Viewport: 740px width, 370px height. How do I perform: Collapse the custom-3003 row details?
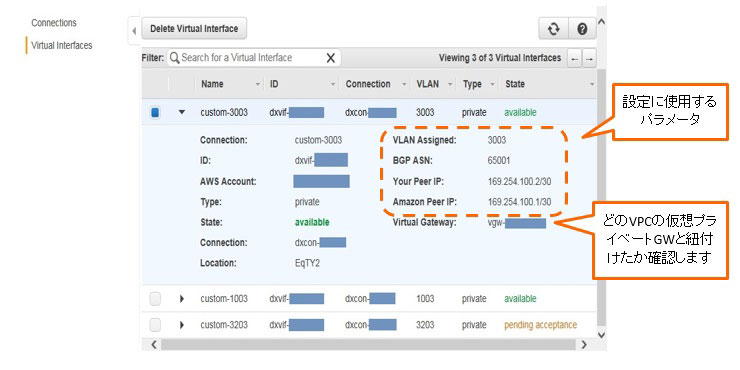tap(182, 113)
